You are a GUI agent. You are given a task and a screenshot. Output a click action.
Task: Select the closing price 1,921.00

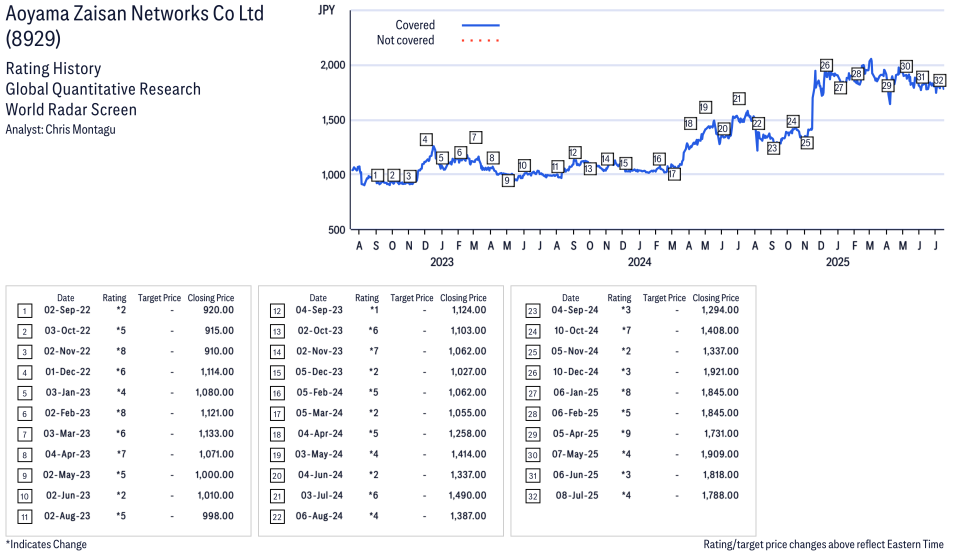720,371
